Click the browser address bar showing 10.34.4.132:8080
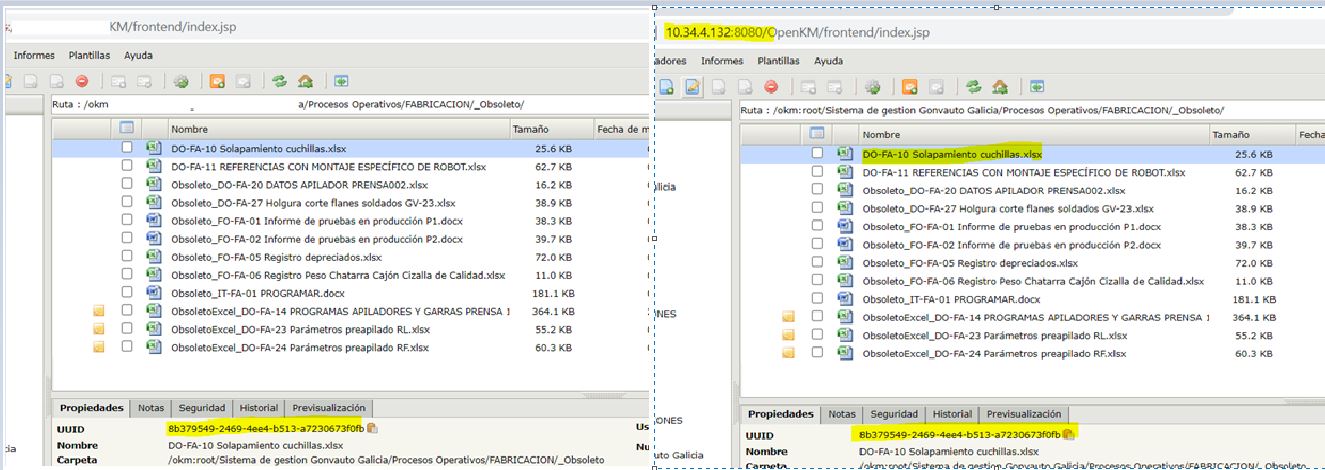1325x470 pixels. [x=800, y=33]
